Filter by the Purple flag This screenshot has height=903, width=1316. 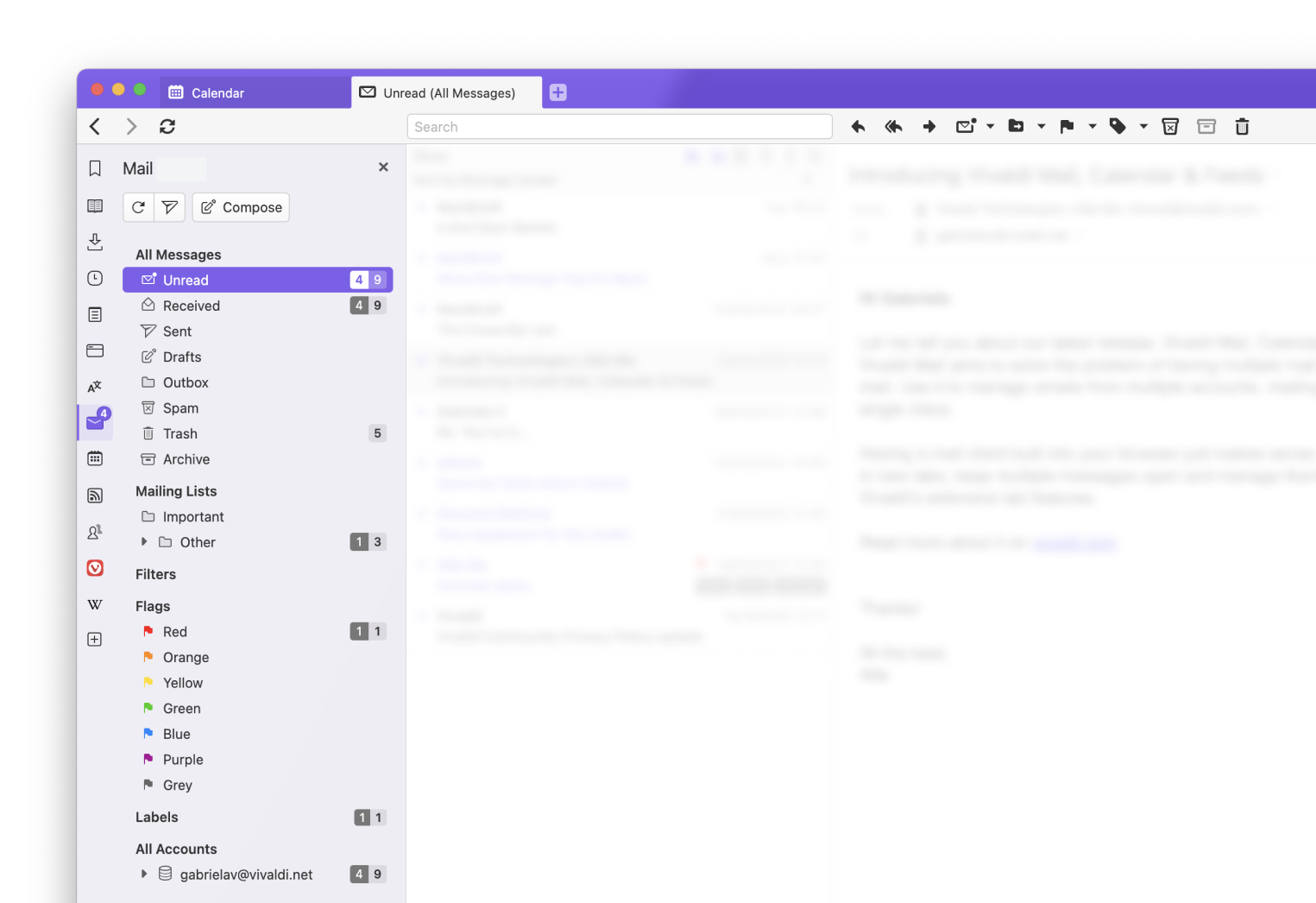[258, 760]
